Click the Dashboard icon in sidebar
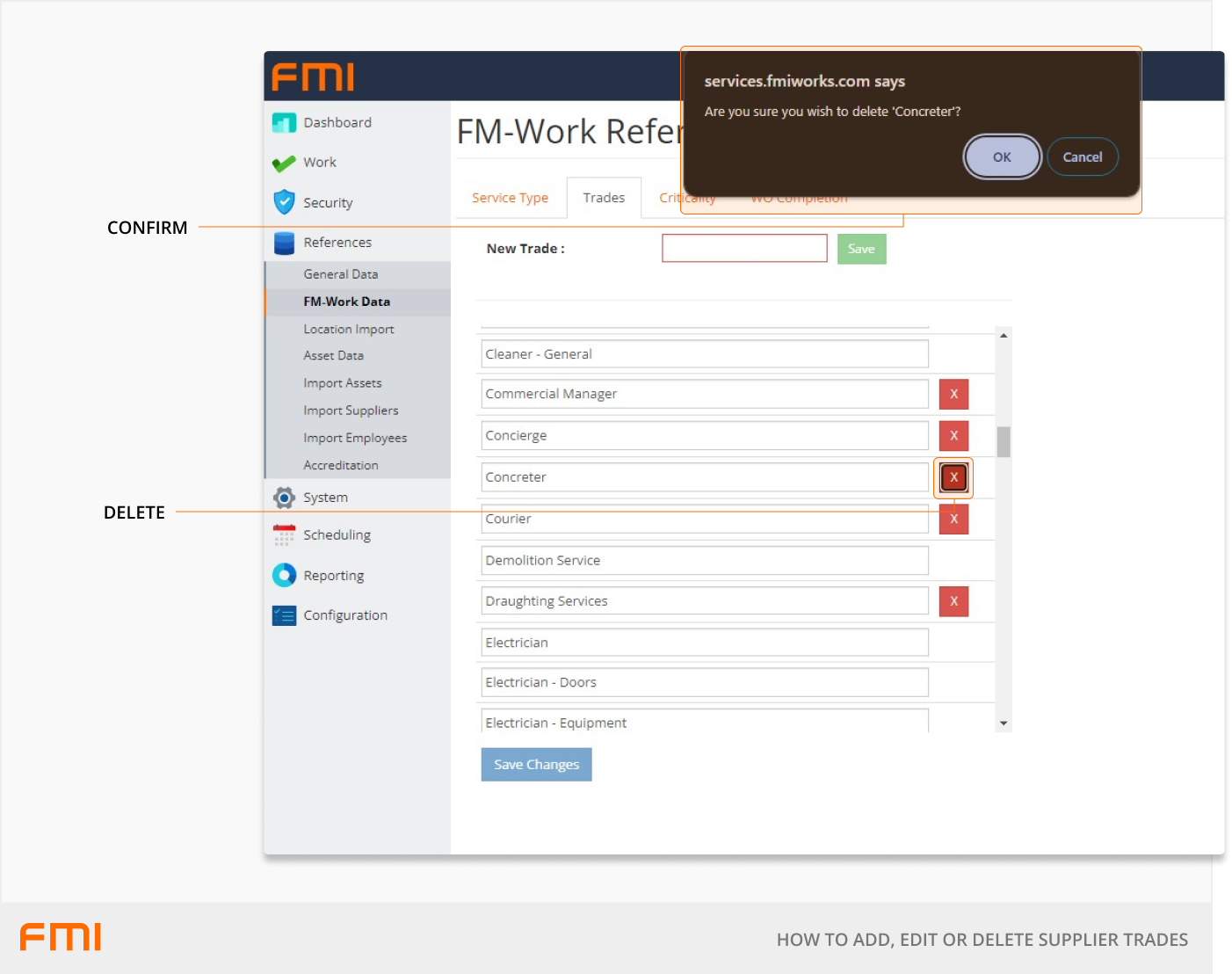1232x974 pixels. point(284,123)
